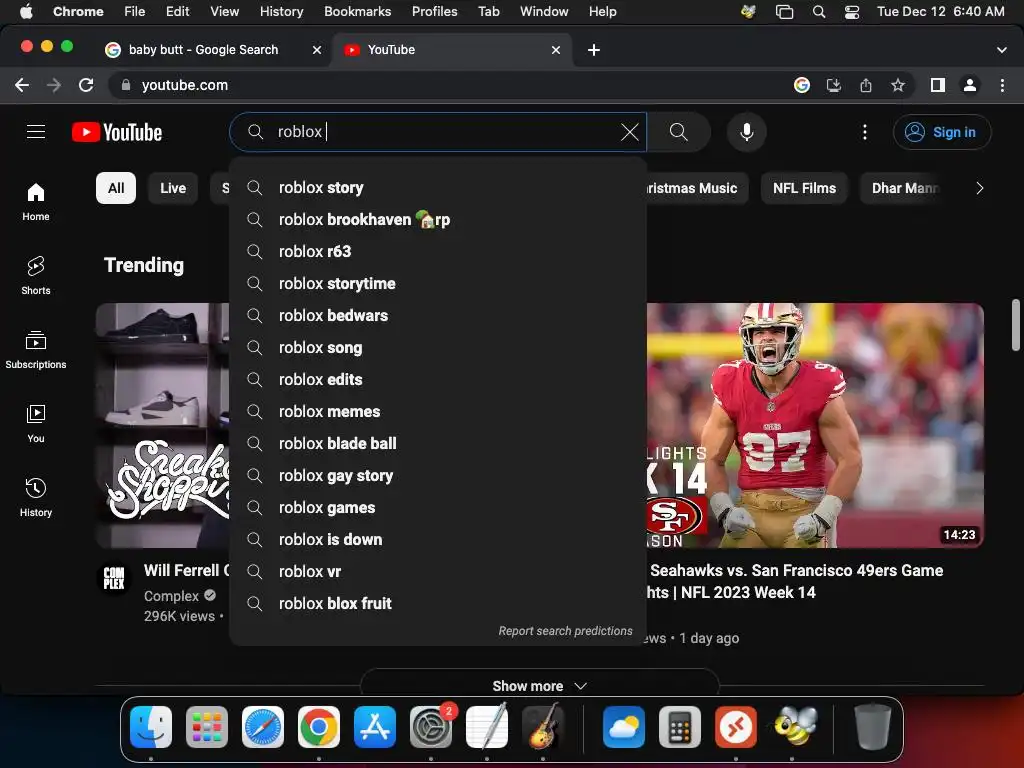The width and height of the screenshot is (1024, 768).
Task: Start voice search with microphone icon
Action: 746,132
